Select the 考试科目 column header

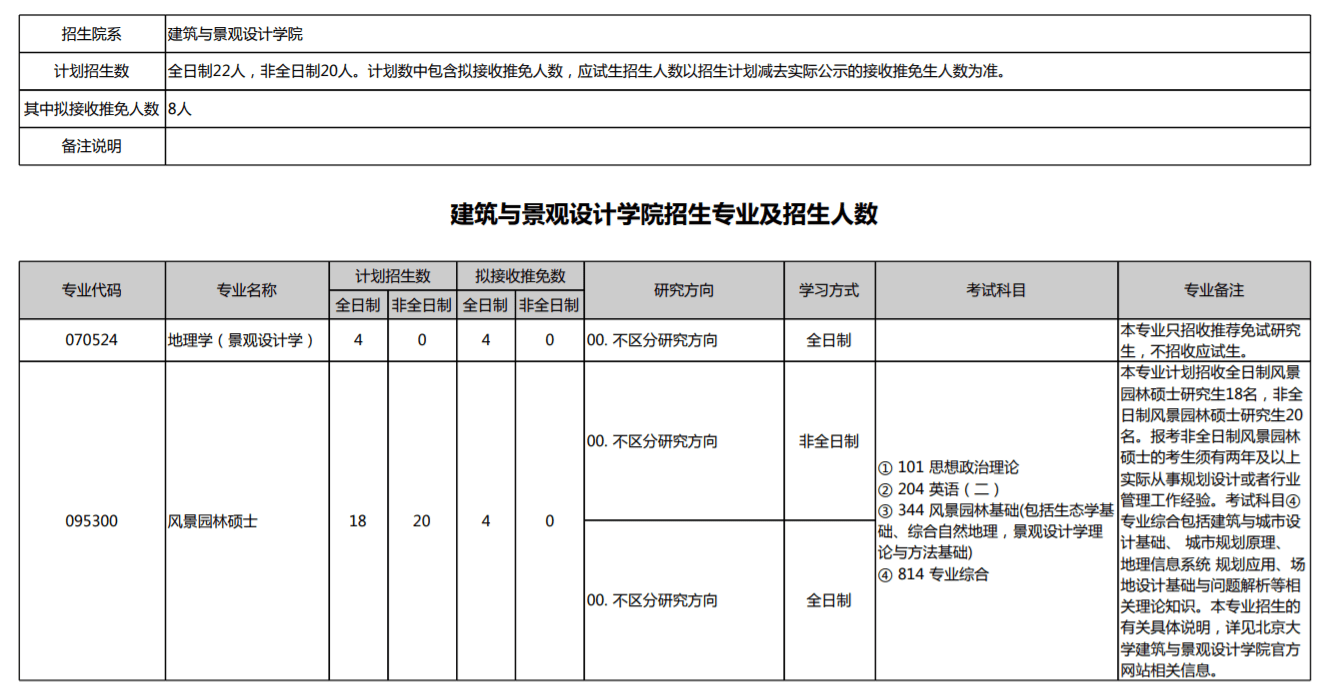[x=996, y=290]
